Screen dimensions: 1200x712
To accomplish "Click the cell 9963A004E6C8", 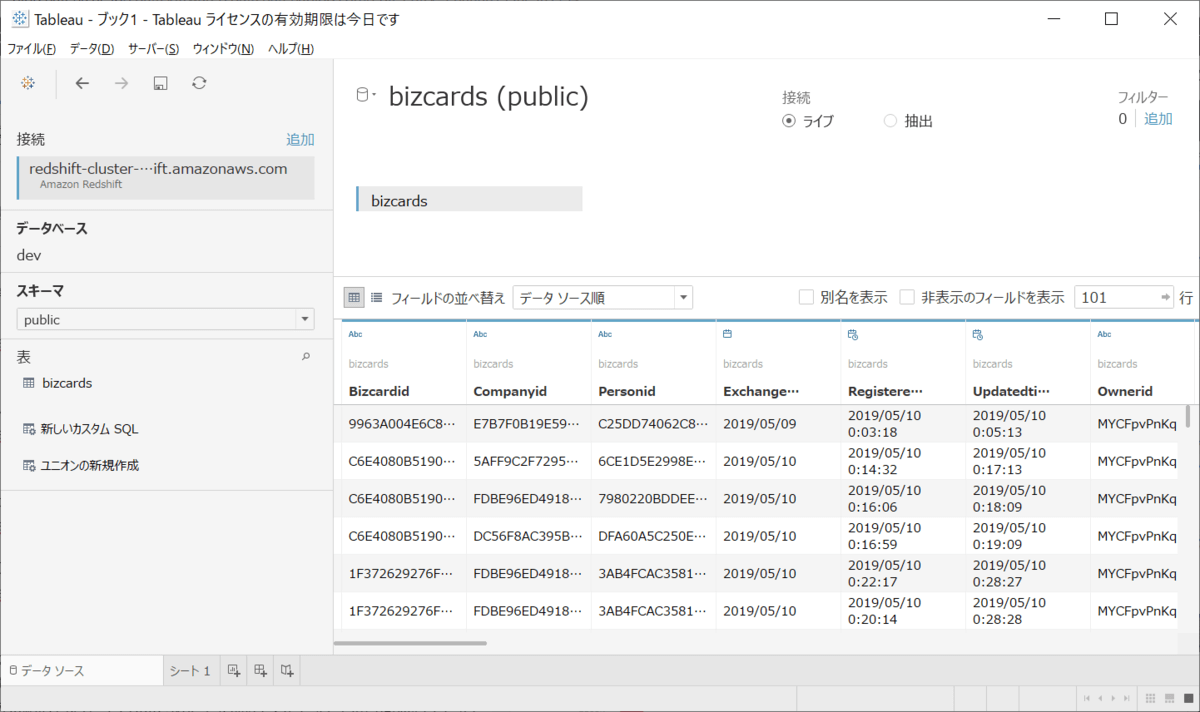I will click(400, 424).
